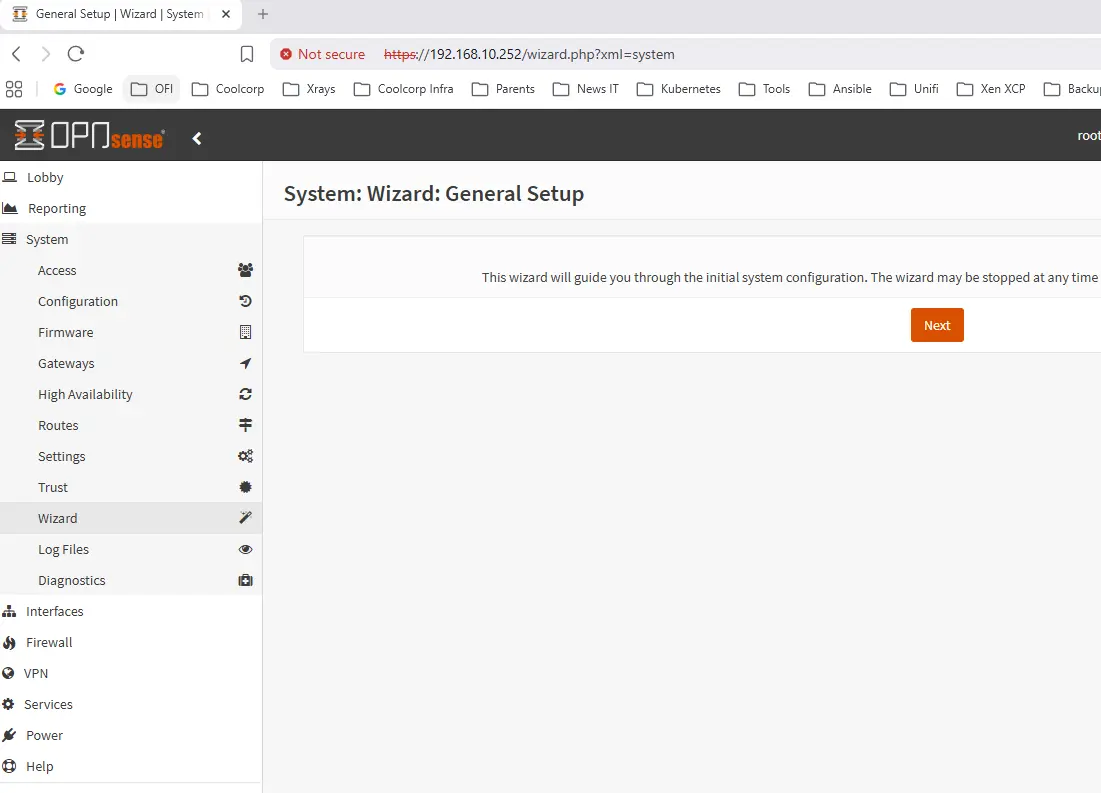Click High Availability sync icon
Screen dimensions: 1101x793
click(245, 394)
